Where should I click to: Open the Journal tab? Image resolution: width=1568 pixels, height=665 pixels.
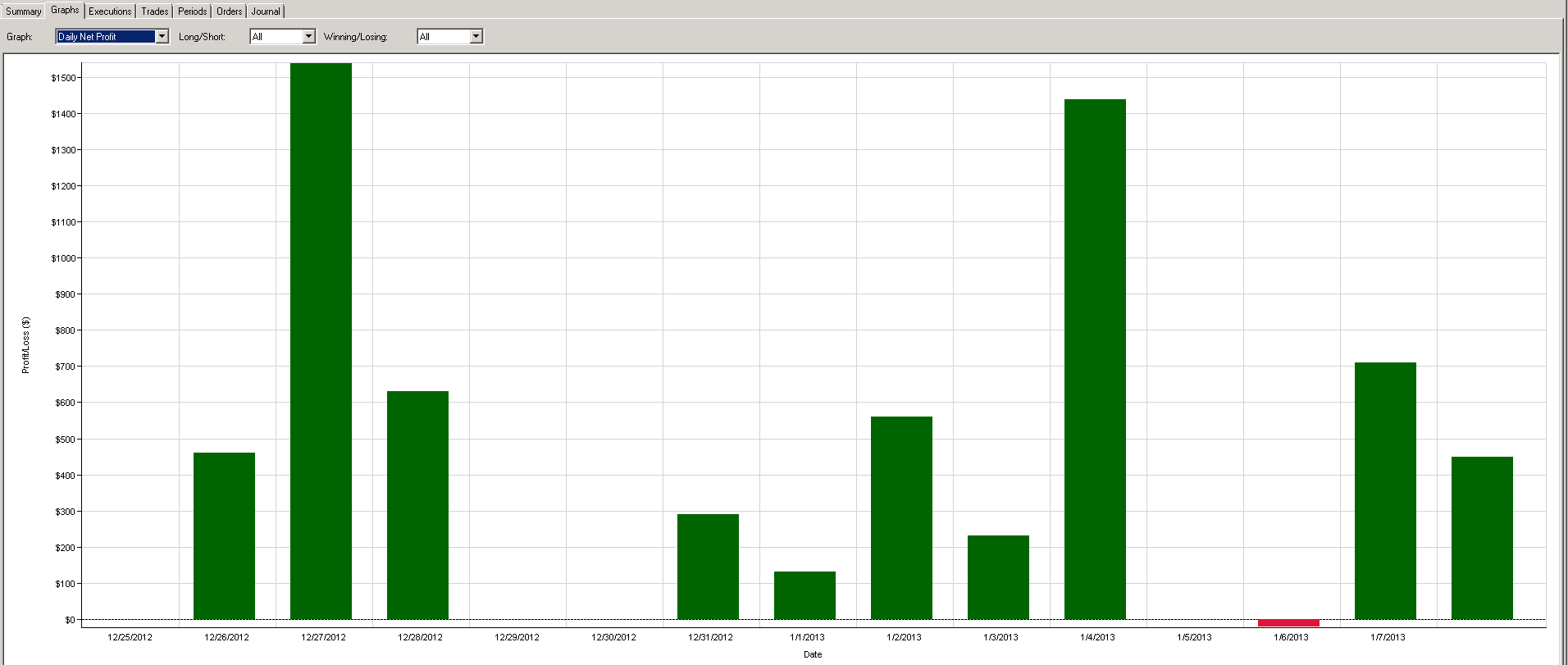click(x=266, y=11)
